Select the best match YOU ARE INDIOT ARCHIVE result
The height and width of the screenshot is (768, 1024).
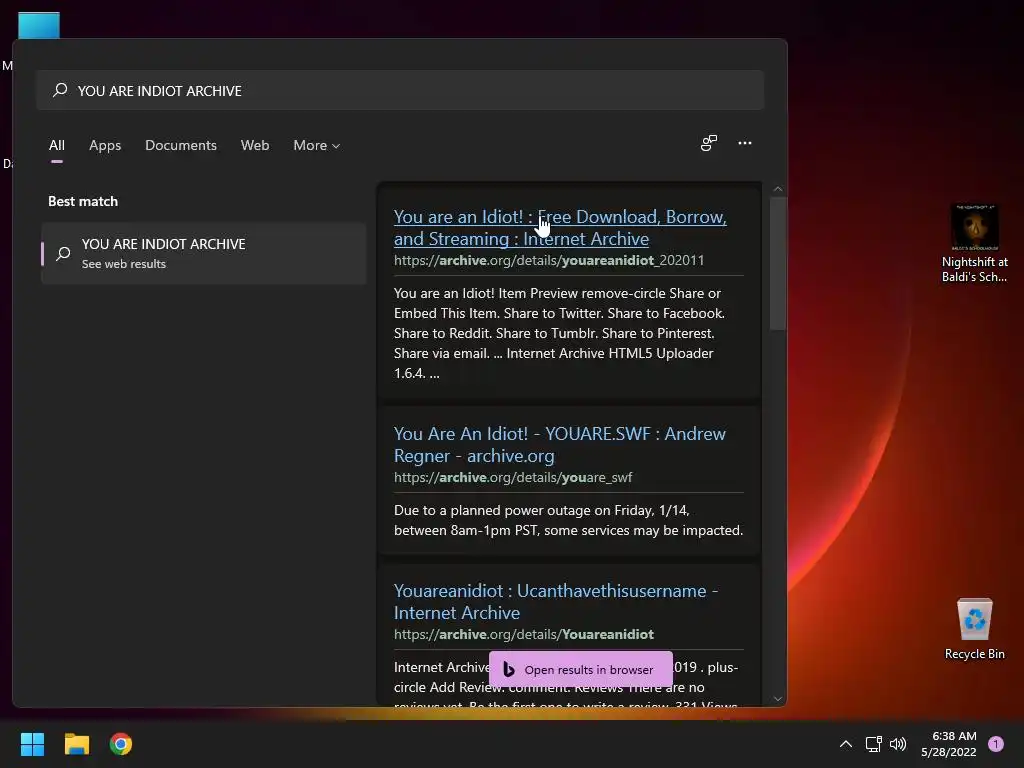coord(203,253)
